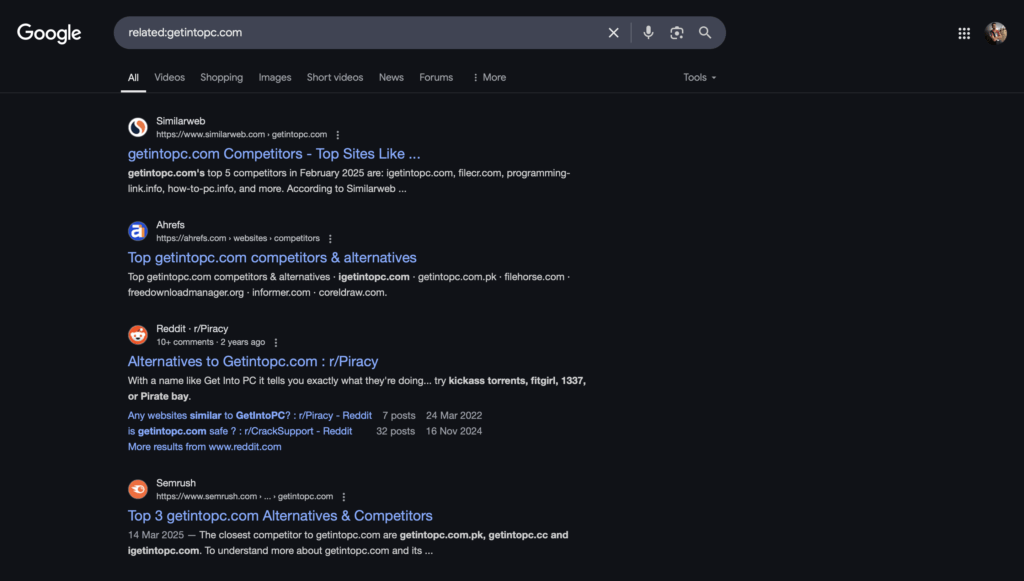Open 'Alternatives to Getintopc.com : r/Piracy' result
This screenshot has height=581, width=1024.
click(253, 361)
